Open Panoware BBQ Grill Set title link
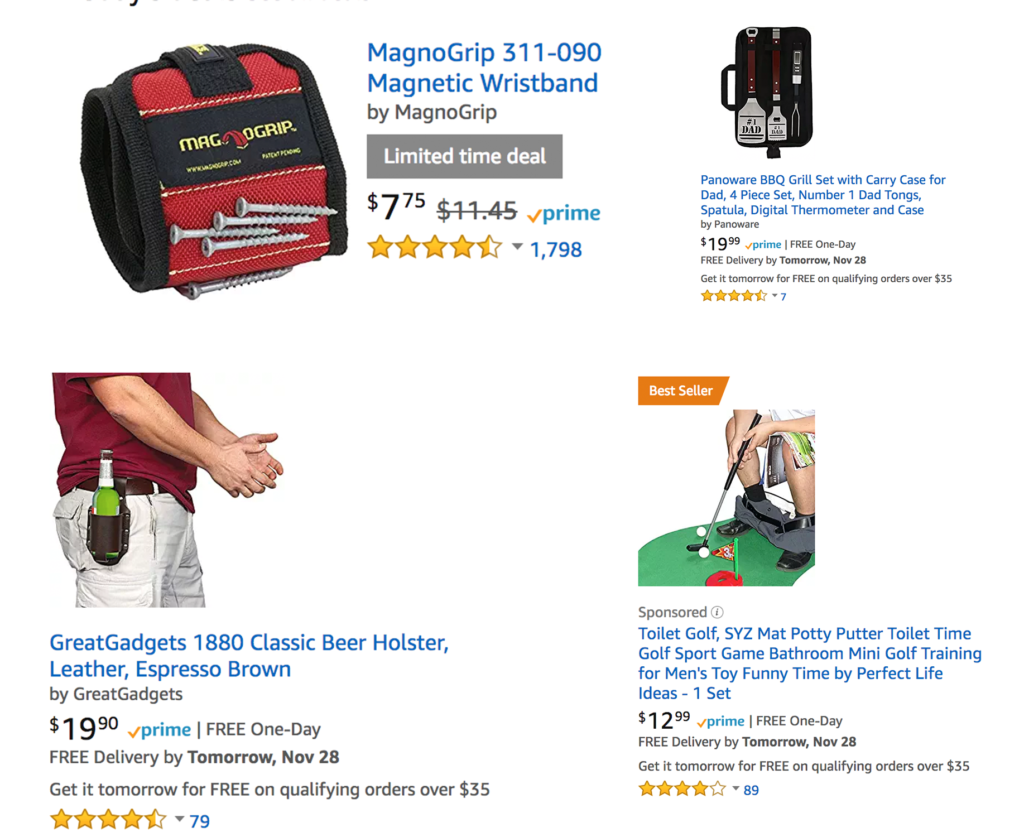The image size is (1024, 837). click(823, 195)
